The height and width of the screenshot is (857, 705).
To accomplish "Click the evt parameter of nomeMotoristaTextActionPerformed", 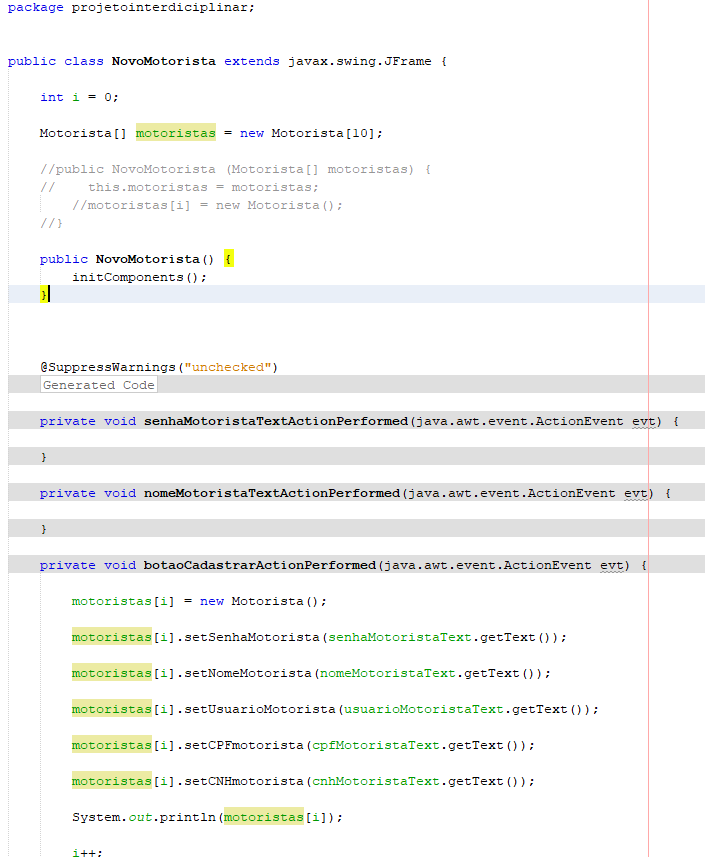I will (x=635, y=494).
